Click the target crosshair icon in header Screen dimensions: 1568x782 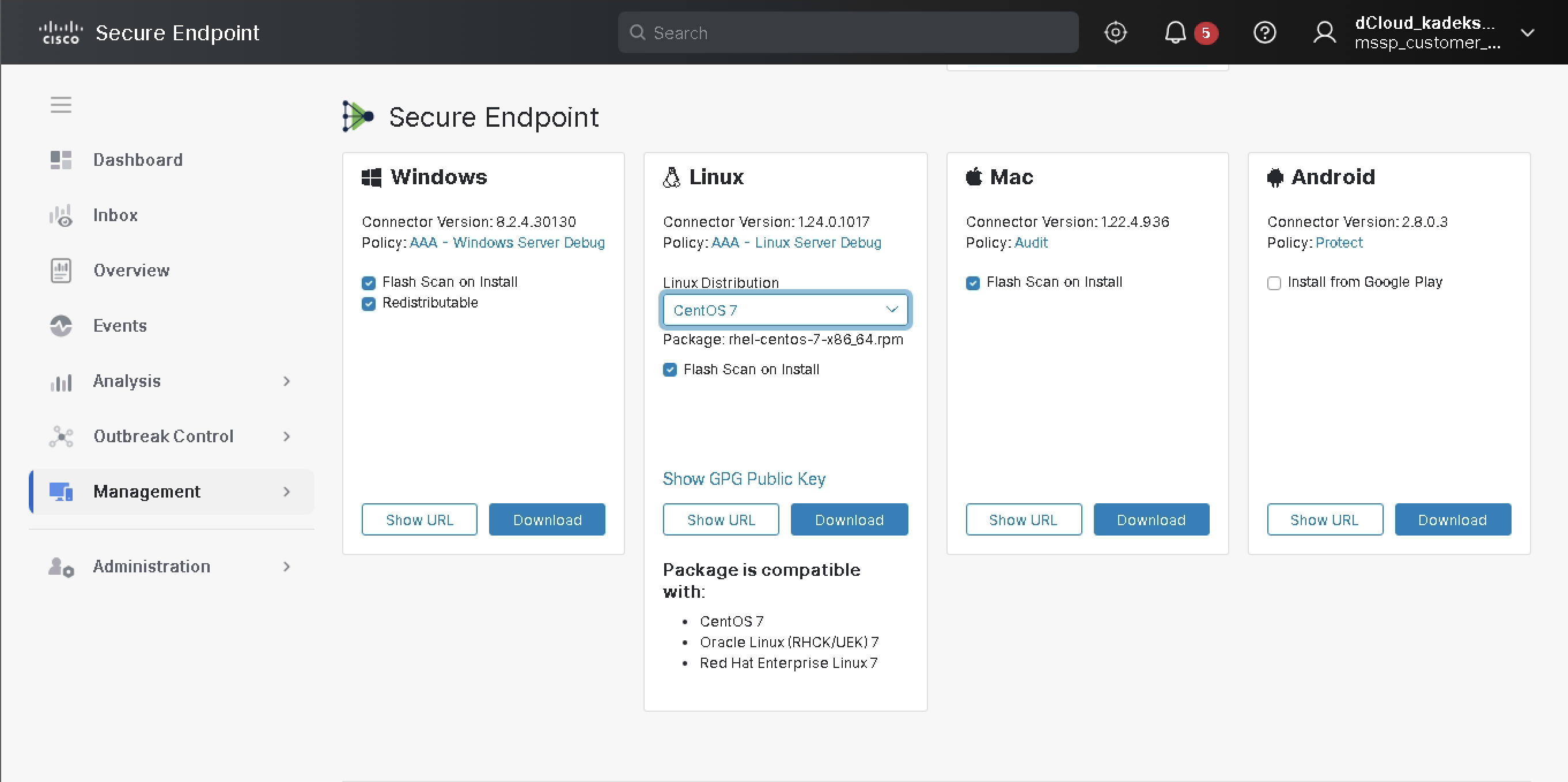point(1115,32)
